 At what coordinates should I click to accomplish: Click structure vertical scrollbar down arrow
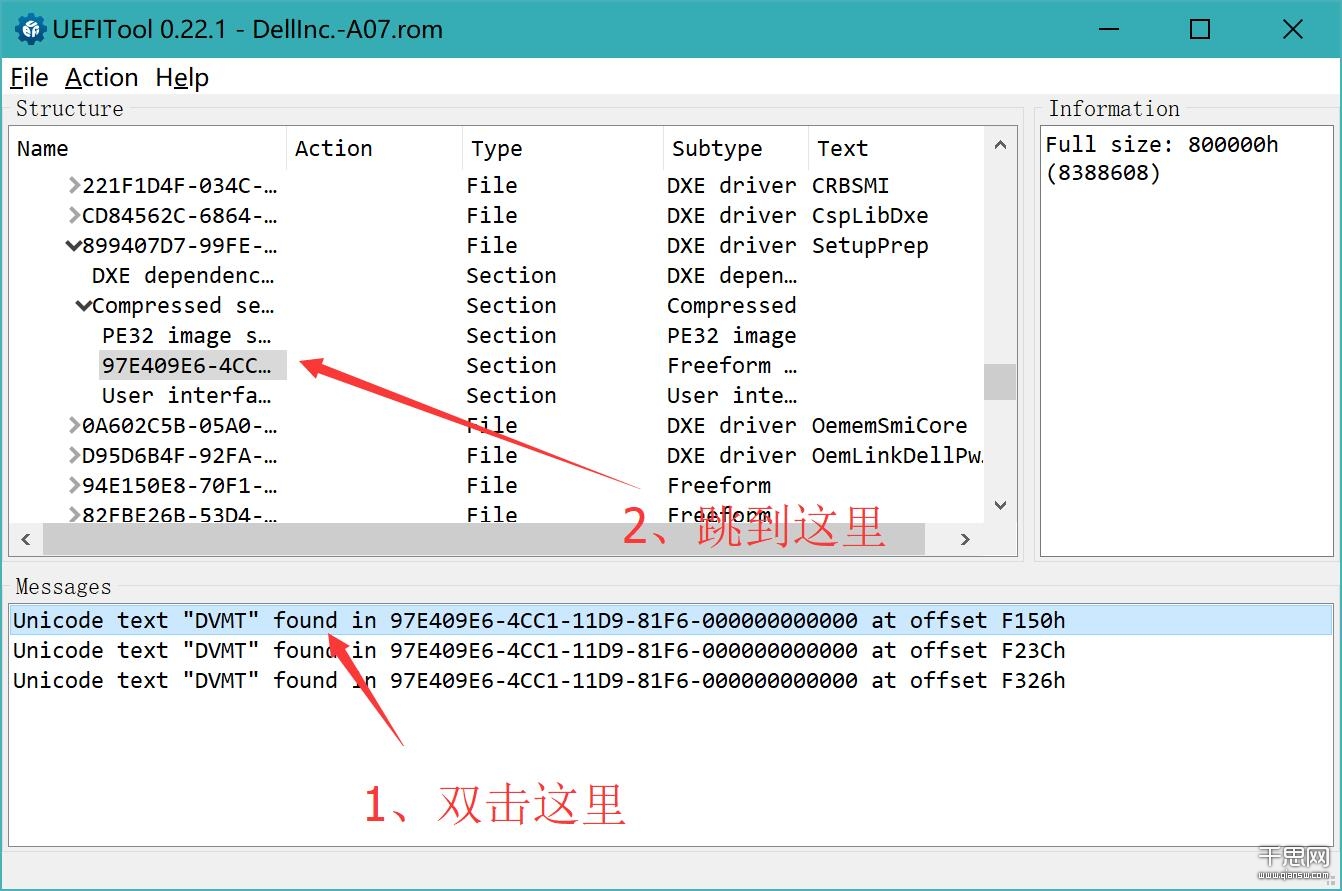pyautogui.click(x=1000, y=506)
